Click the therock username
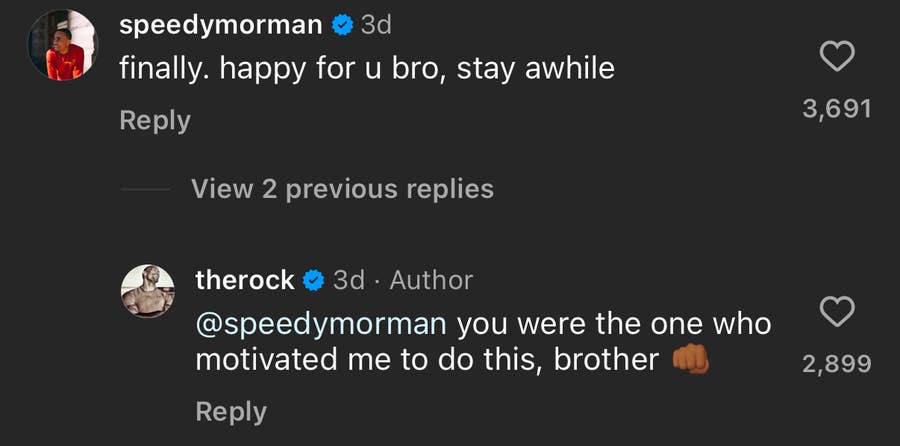The width and height of the screenshot is (900, 446). click(x=245, y=280)
